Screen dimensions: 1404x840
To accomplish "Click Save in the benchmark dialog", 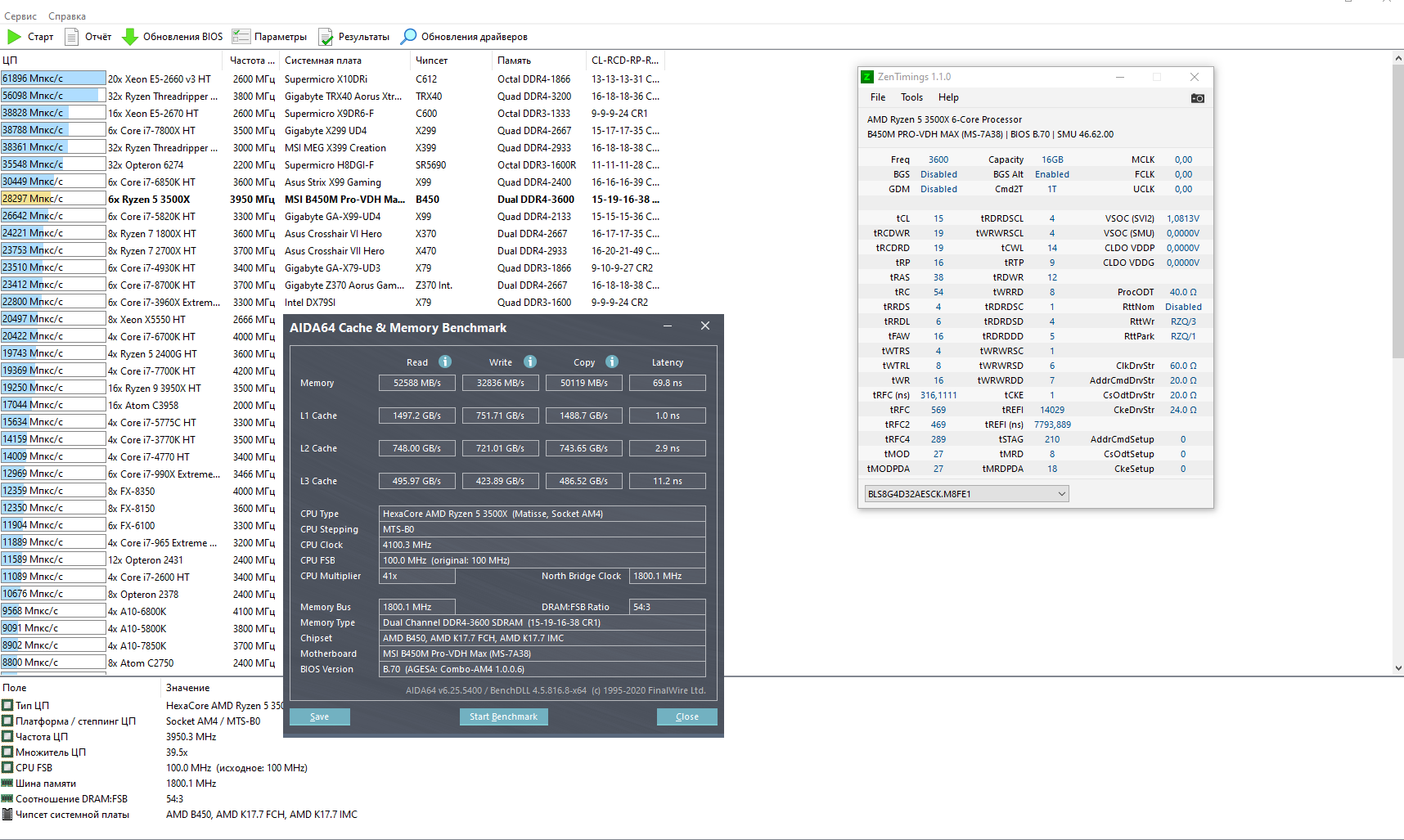I will click(x=320, y=716).
